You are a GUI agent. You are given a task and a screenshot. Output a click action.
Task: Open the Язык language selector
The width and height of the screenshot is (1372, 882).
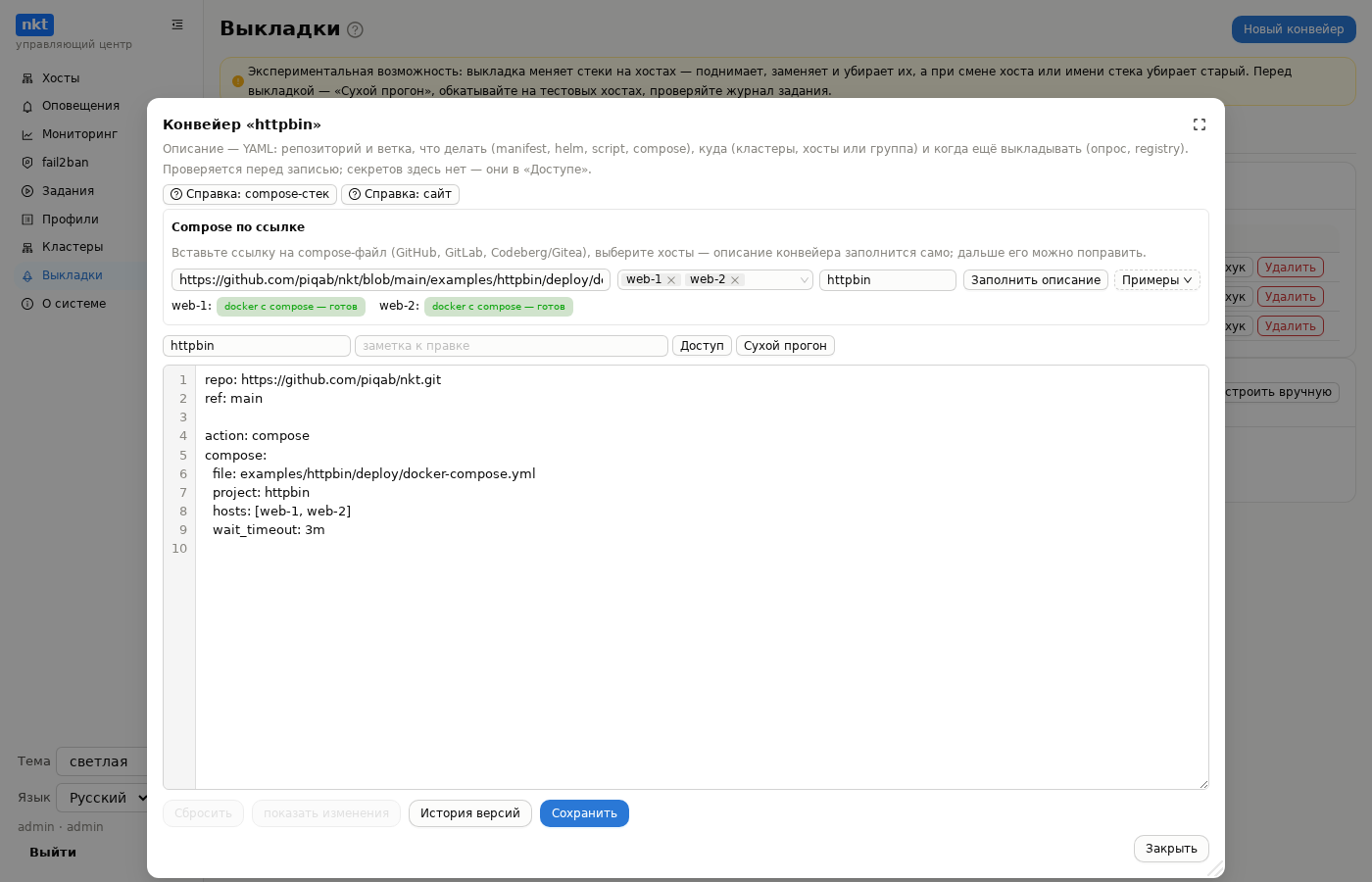[103, 798]
